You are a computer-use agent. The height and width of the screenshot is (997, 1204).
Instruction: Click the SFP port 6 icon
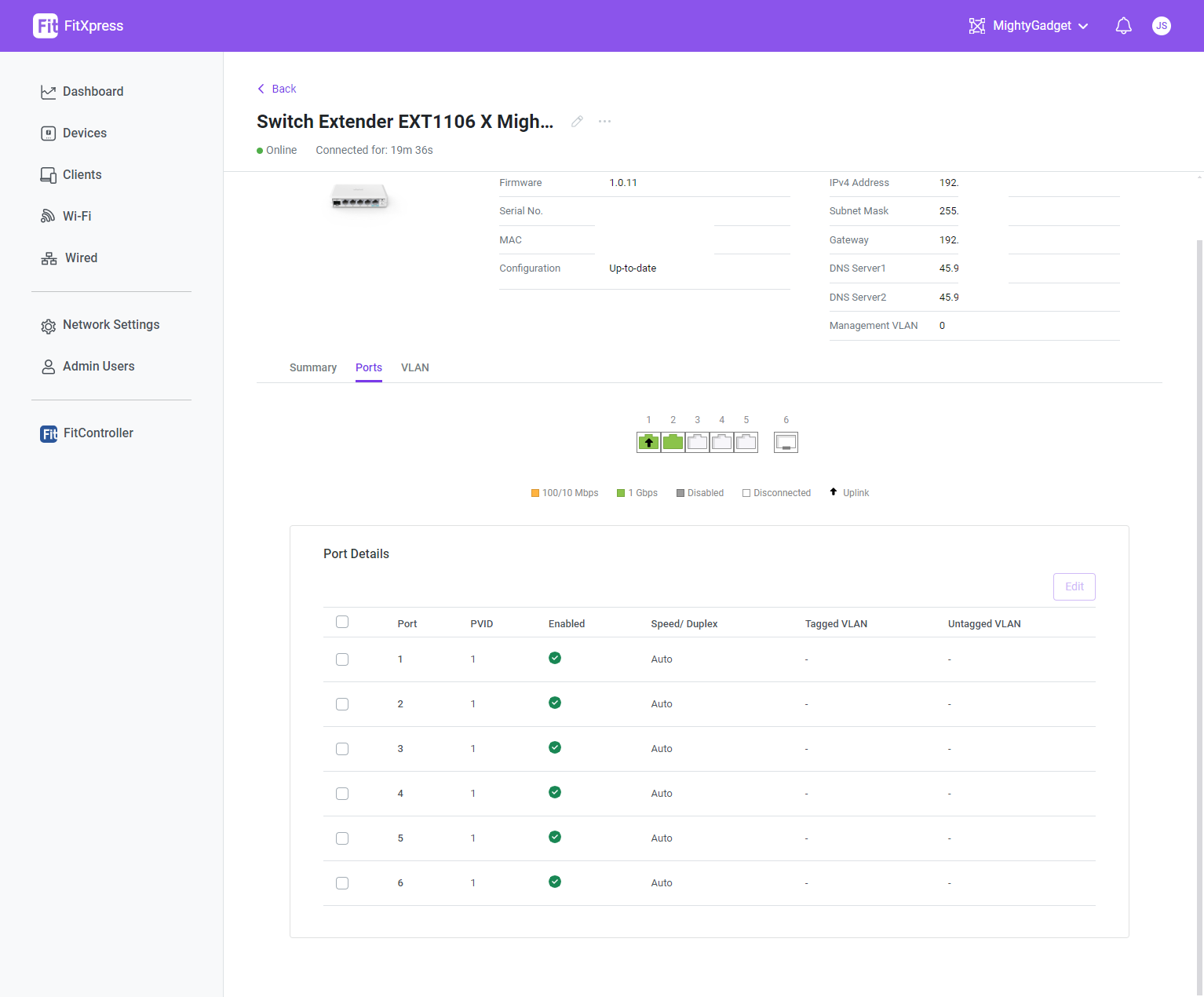tap(786, 443)
